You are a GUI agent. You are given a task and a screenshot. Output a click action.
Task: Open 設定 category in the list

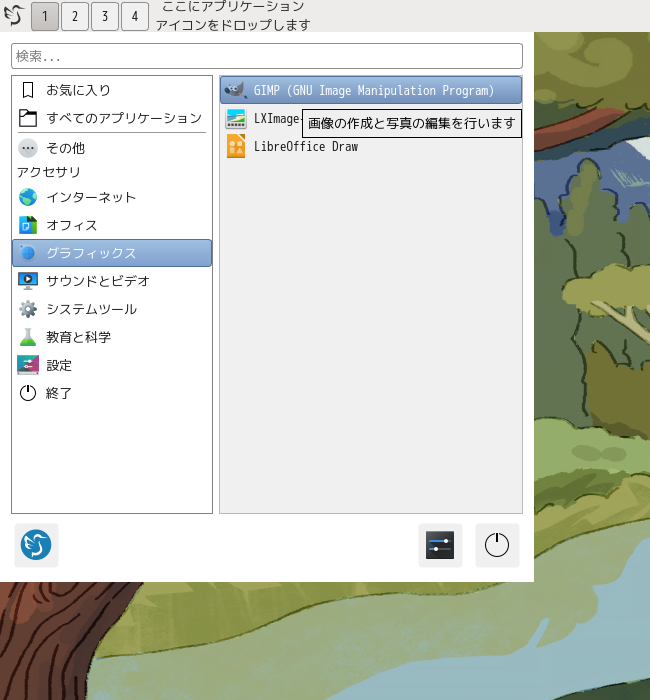click(x=112, y=365)
